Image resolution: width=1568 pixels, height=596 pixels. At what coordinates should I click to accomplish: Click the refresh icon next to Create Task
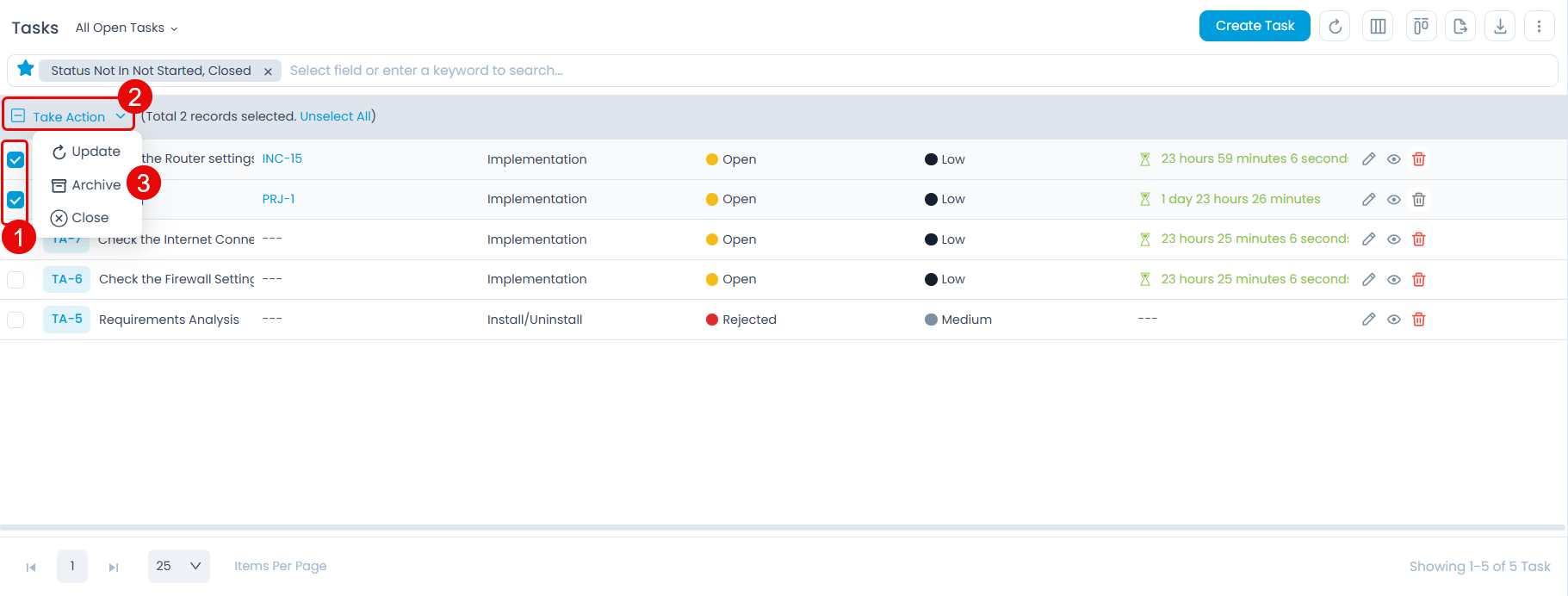1335,27
